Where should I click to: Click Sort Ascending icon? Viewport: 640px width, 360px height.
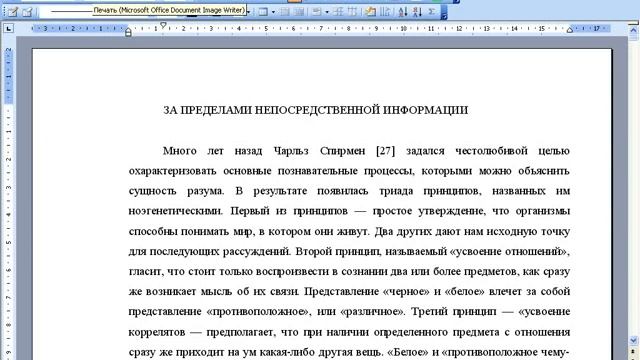[402, 12]
